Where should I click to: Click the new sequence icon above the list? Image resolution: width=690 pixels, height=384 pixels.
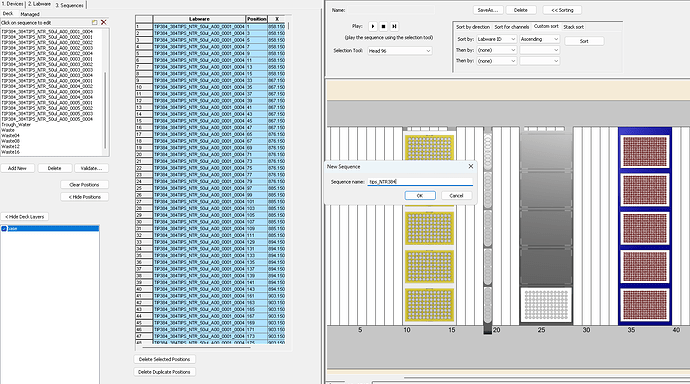95,22
